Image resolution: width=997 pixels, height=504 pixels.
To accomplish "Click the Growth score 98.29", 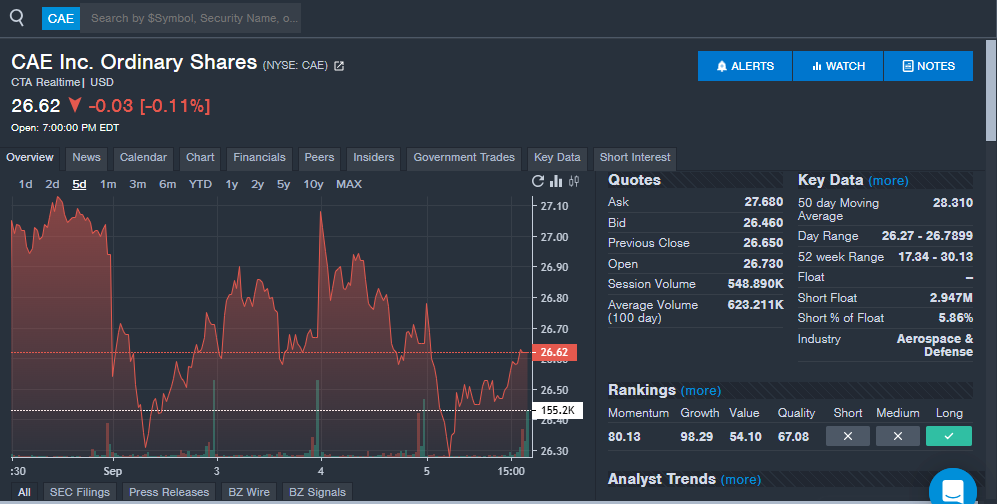I will point(696,437).
